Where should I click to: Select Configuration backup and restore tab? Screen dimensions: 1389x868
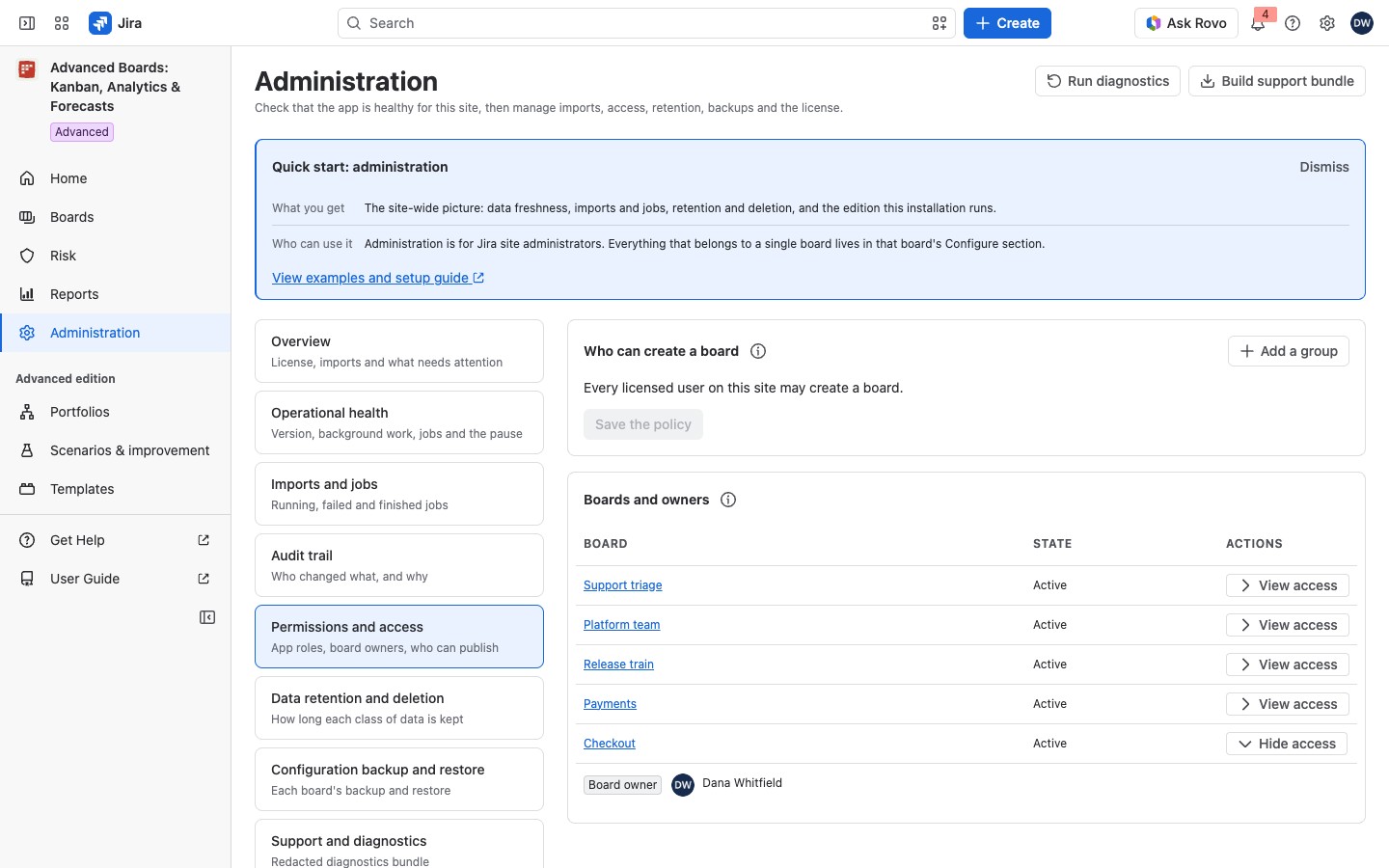pyautogui.click(x=399, y=779)
